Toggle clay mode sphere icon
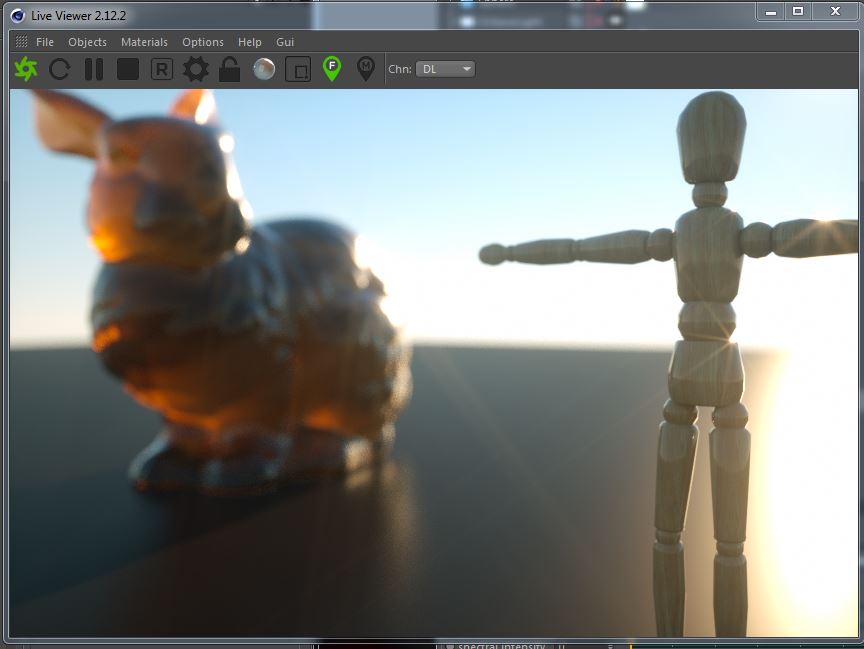The image size is (864, 649). pos(264,69)
